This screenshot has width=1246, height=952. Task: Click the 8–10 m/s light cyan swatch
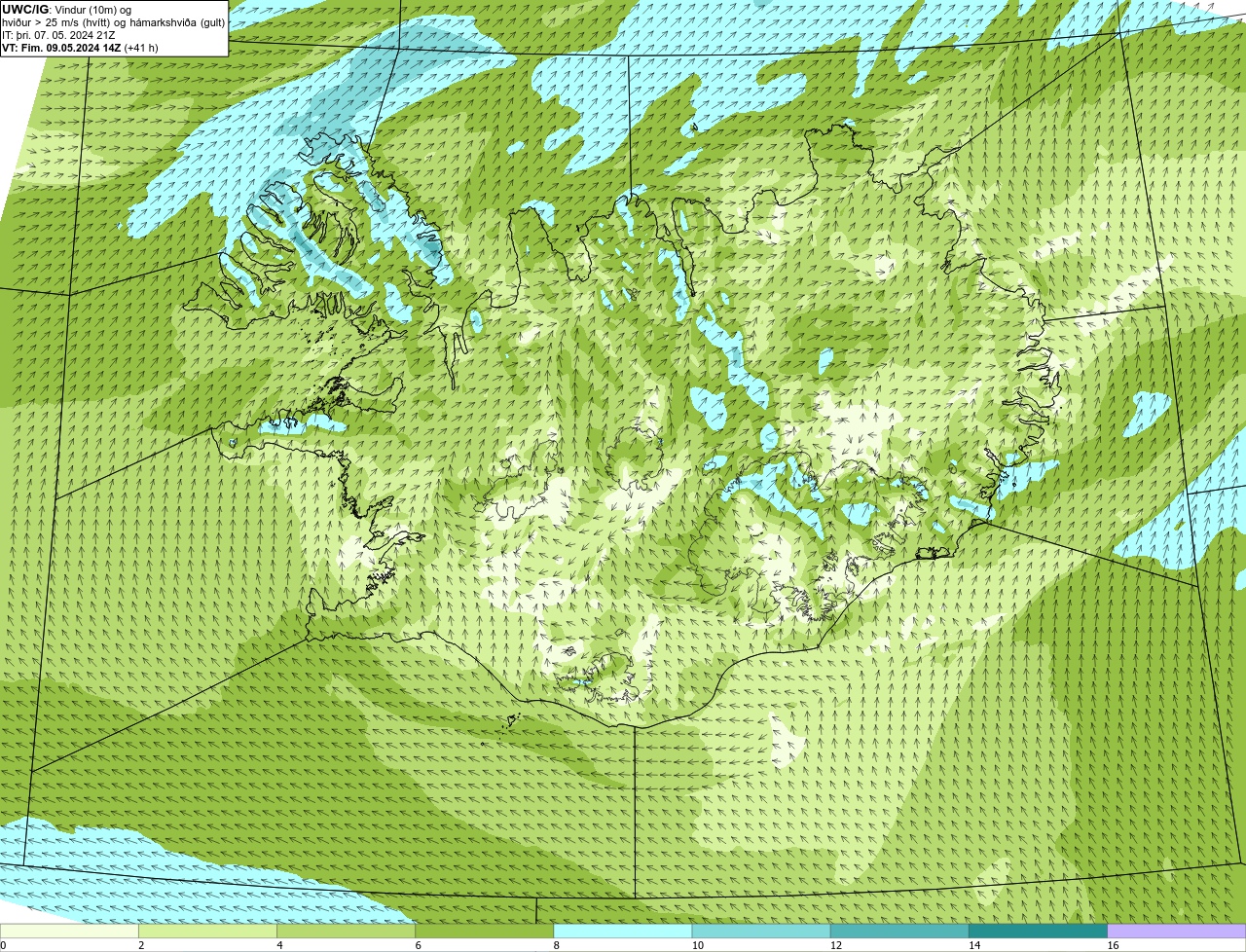pos(623,931)
